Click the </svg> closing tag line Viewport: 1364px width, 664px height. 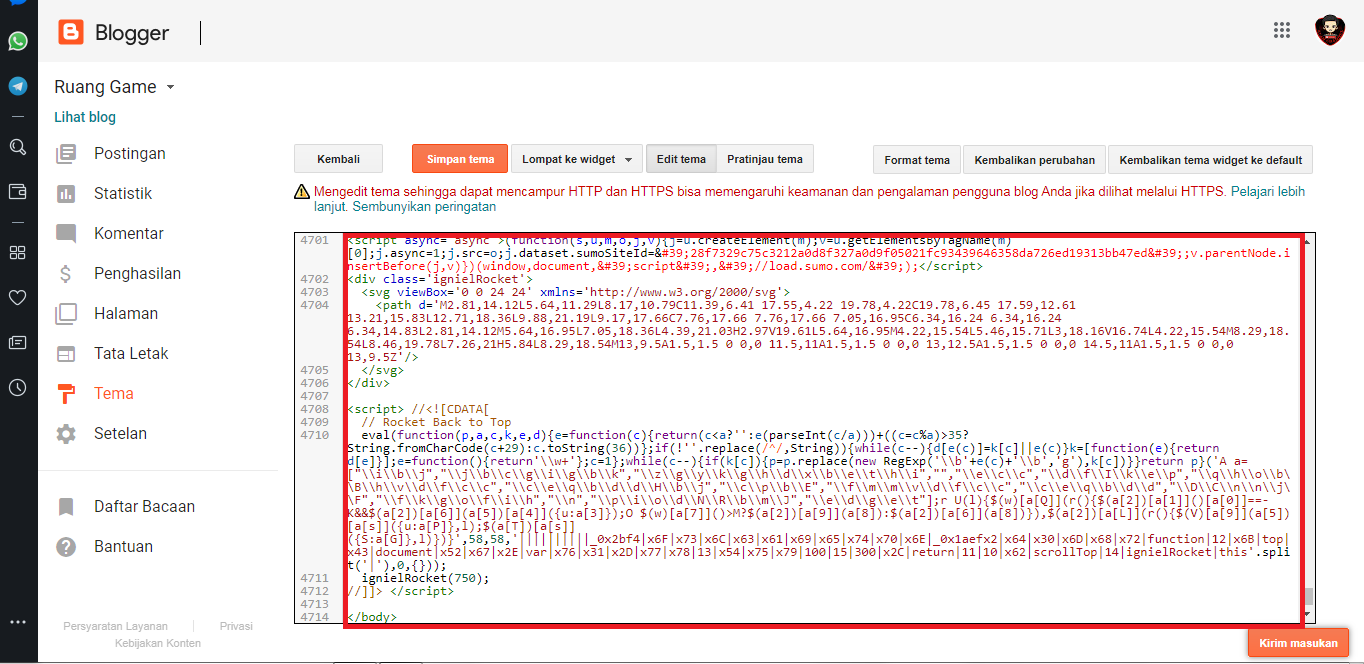click(384, 370)
